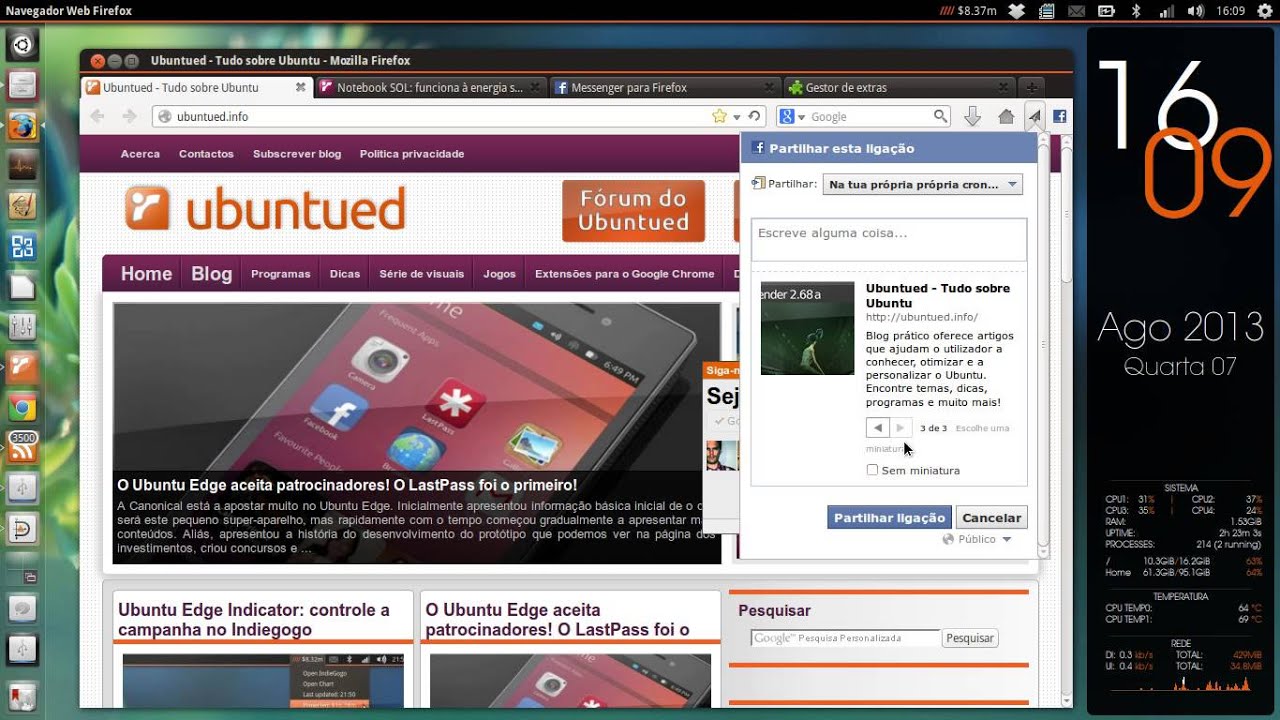Open Google Chrome from the launcher

click(x=22, y=408)
